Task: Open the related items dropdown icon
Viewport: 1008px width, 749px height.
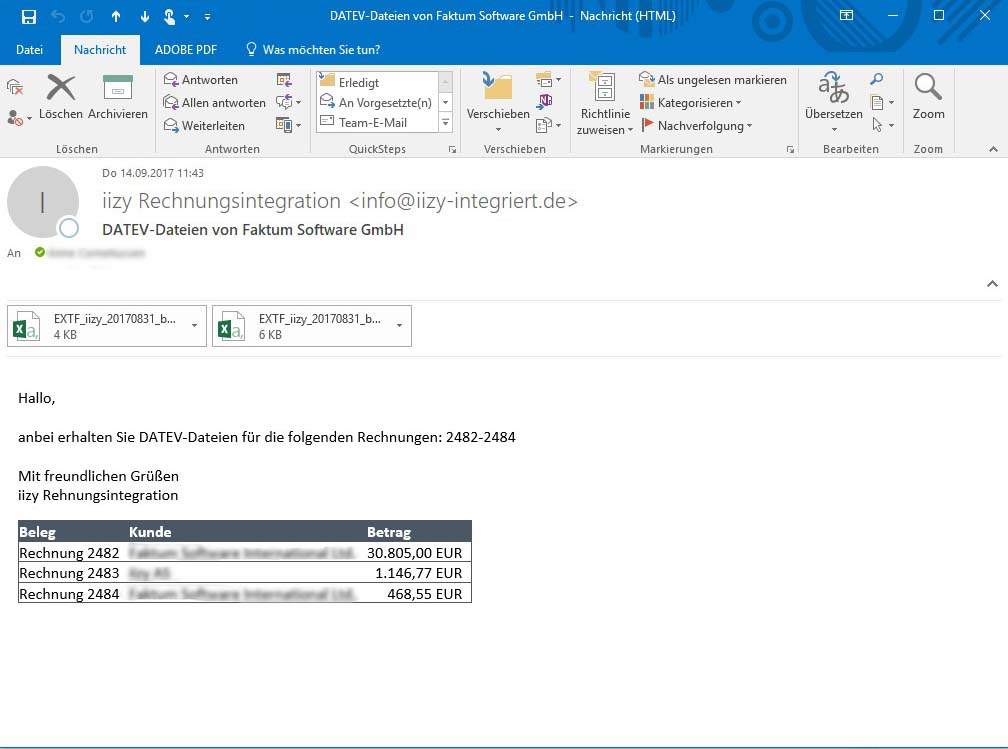Action: pyautogui.click(x=882, y=102)
